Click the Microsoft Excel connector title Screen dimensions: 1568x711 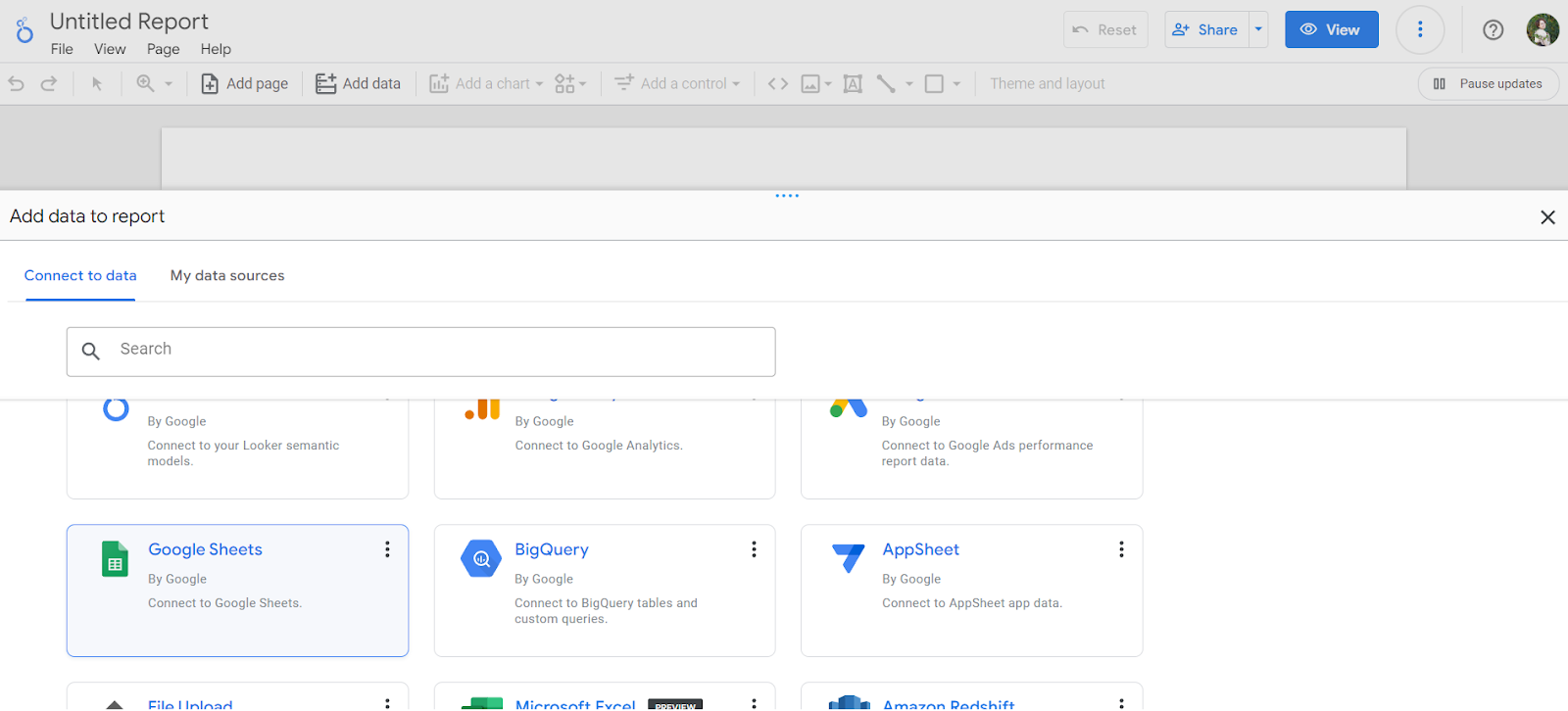click(575, 704)
